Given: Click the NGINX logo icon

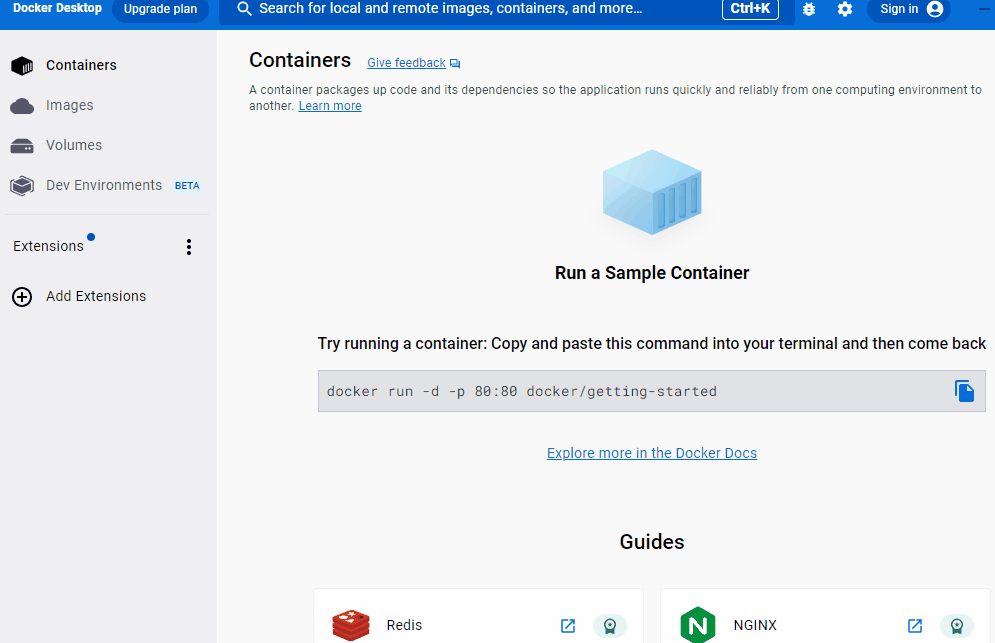Looking at the screenshot, I should tap(698, 625).
